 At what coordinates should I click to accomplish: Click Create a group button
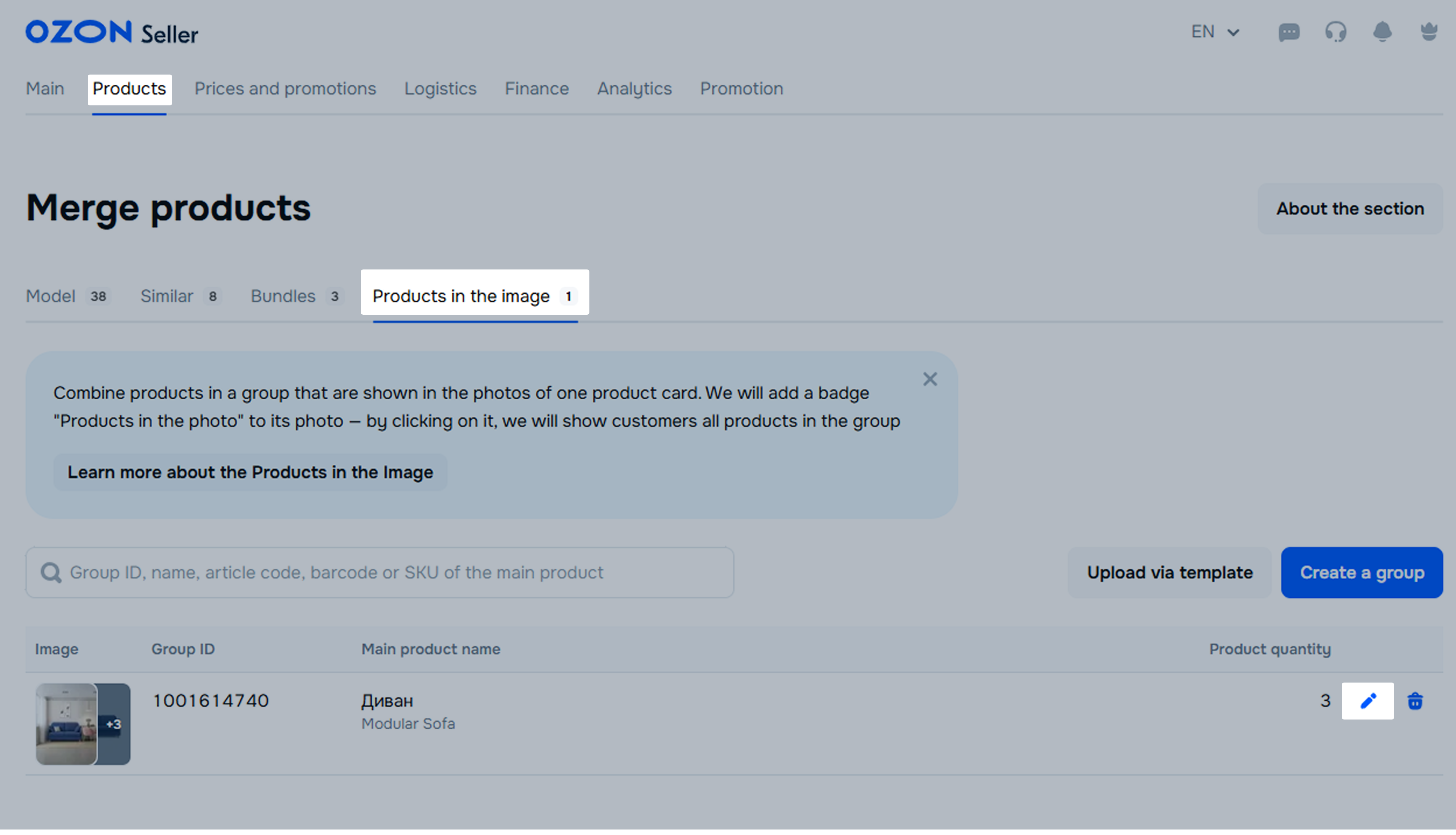tap(1361, 572)
